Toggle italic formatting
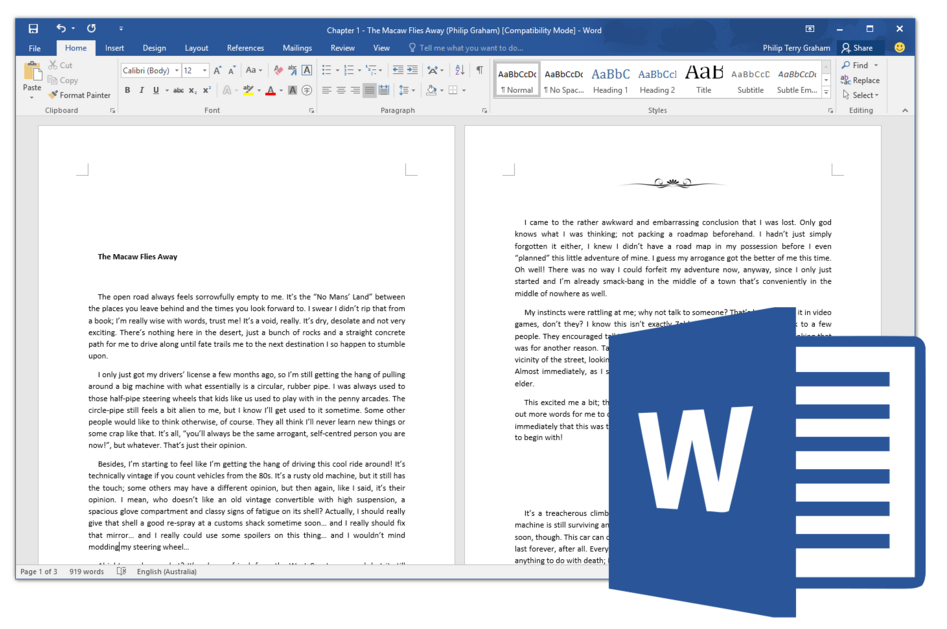Image resolution: width=947 pixels, height=629 pixels. coord(142,89)
